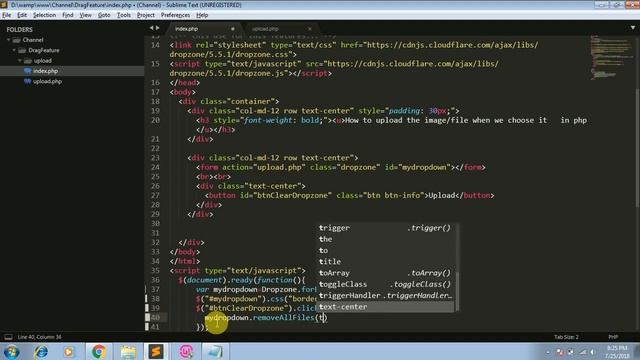
Task: Switch to Sublime Text taskbar icon
Action: [x=156, y=351]
